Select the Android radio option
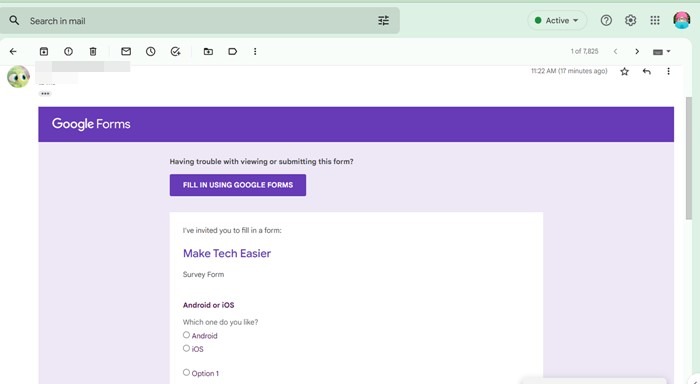Screen dimensions: 700x384 pos(186,335)
